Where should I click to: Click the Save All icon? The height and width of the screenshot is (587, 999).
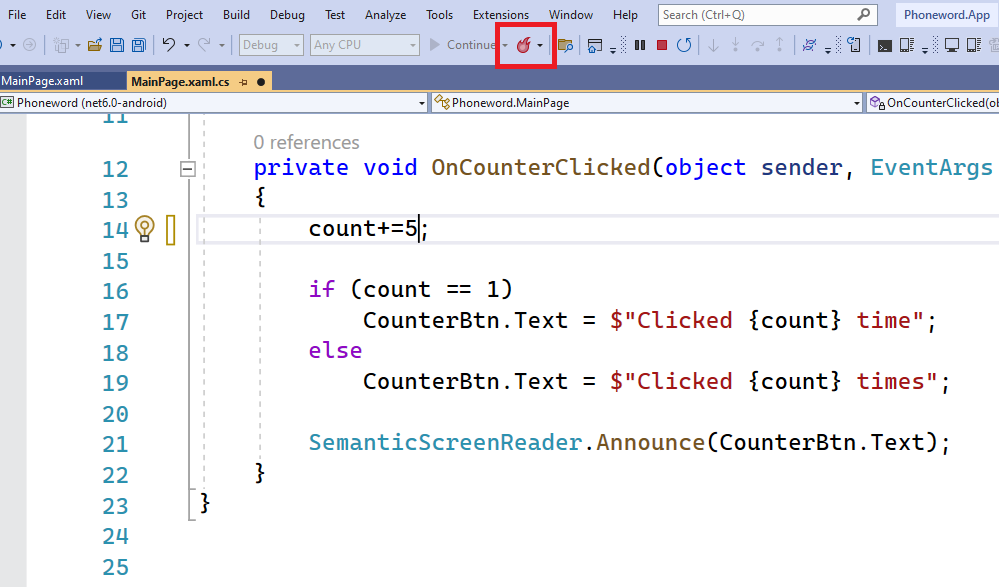(138, 45)
